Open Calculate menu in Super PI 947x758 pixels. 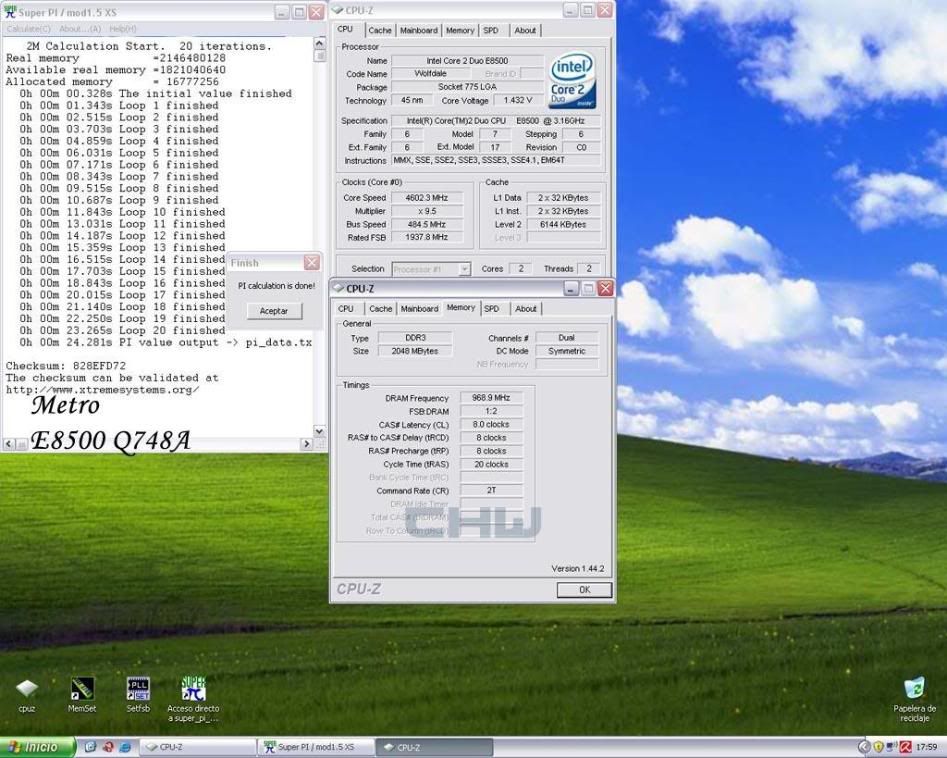[28, 28]
